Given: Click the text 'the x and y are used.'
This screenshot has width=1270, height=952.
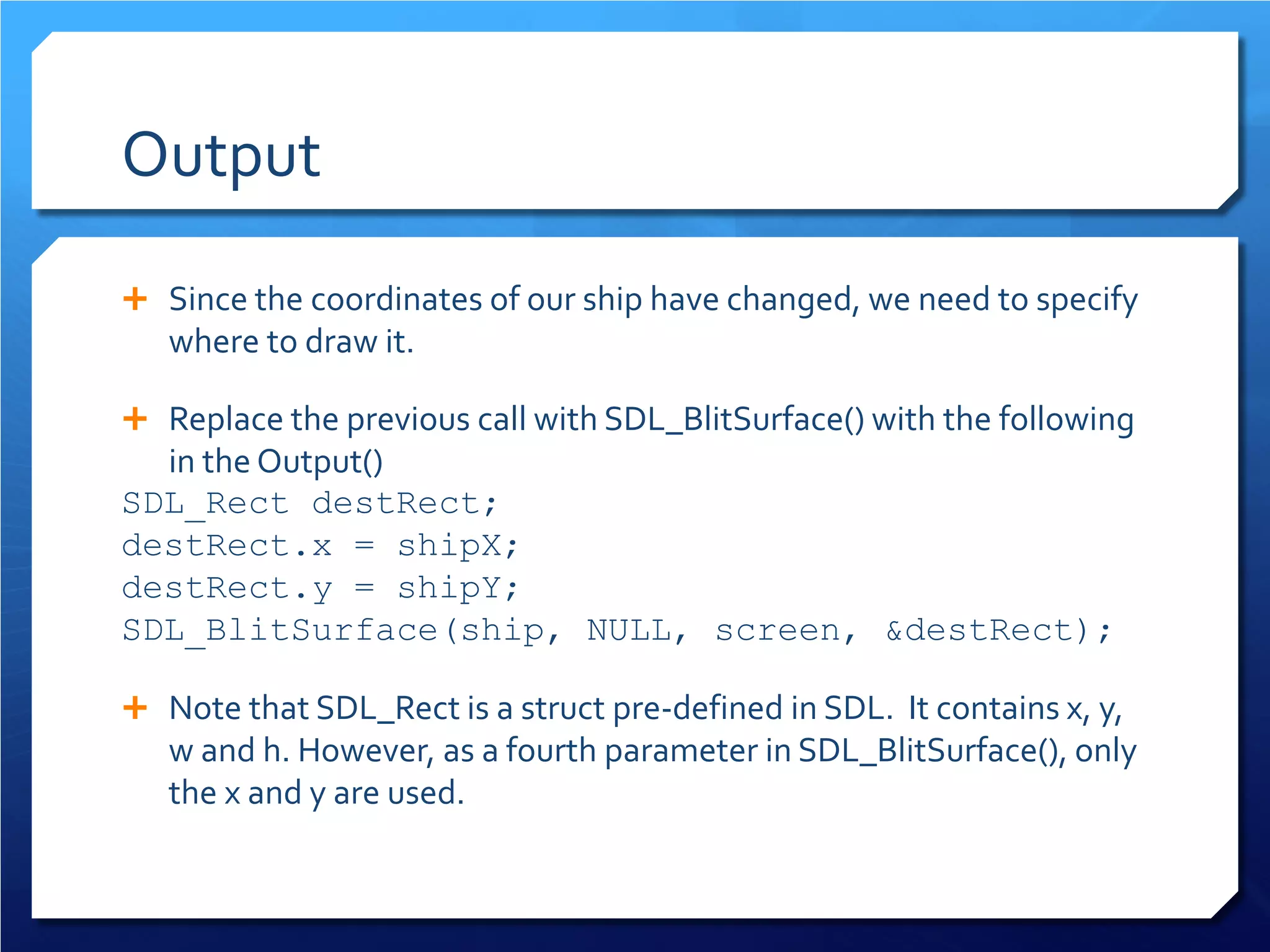Looking at the screenshot, I should coord(316,793).
